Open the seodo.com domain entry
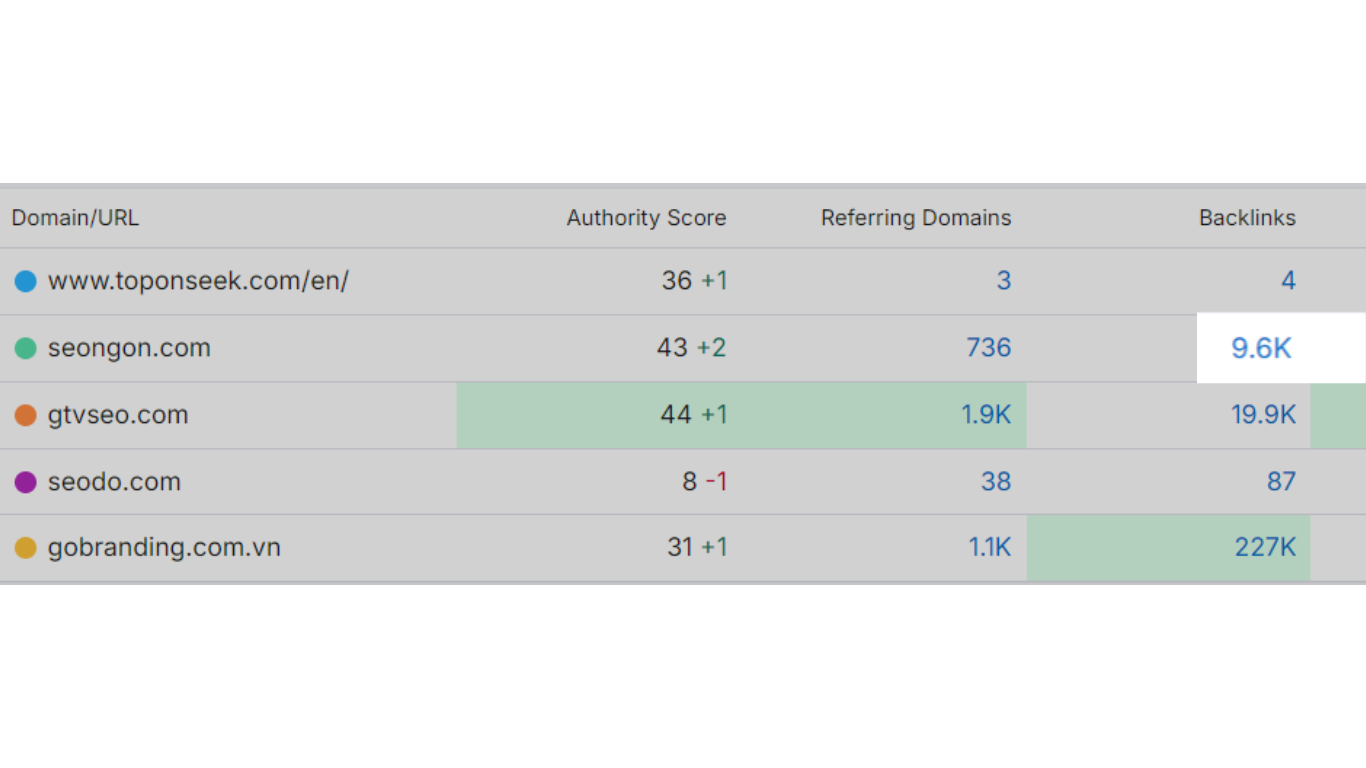Image resolution: width=1366 pixels, height=768 pixels. point(114,482)
